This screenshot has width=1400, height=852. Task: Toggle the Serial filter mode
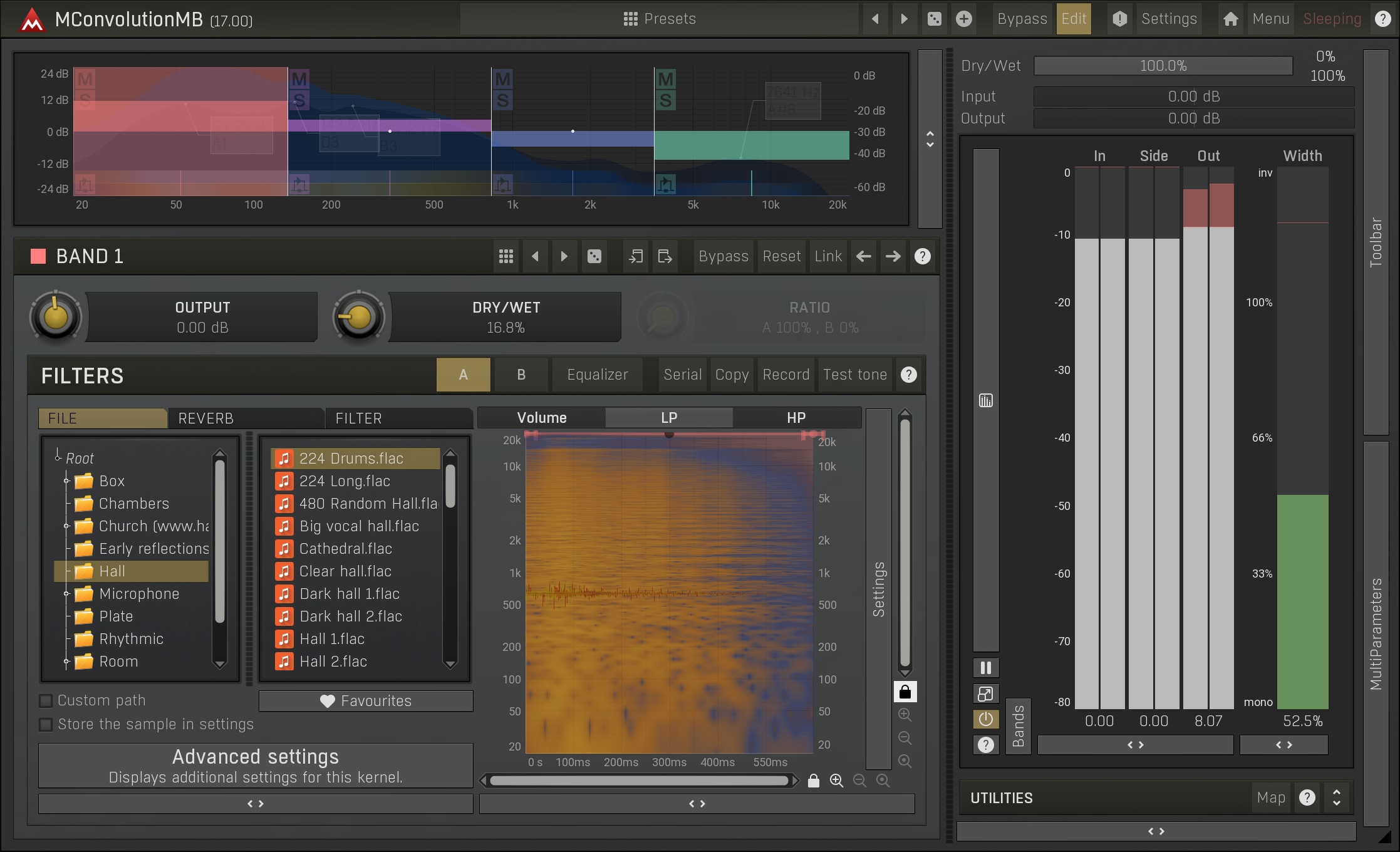click(x=682, y=375)
